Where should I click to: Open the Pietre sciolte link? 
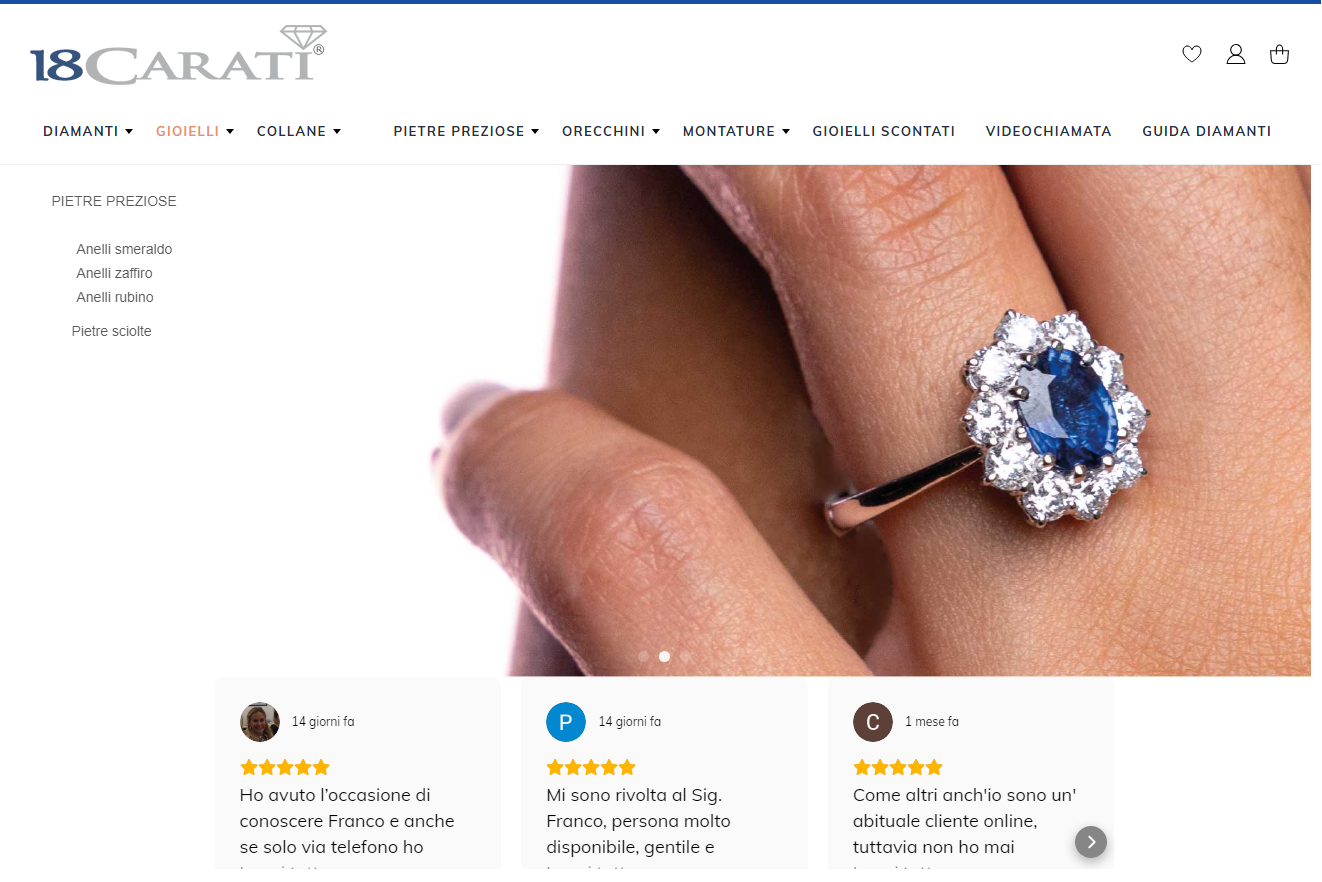(112, 331)
